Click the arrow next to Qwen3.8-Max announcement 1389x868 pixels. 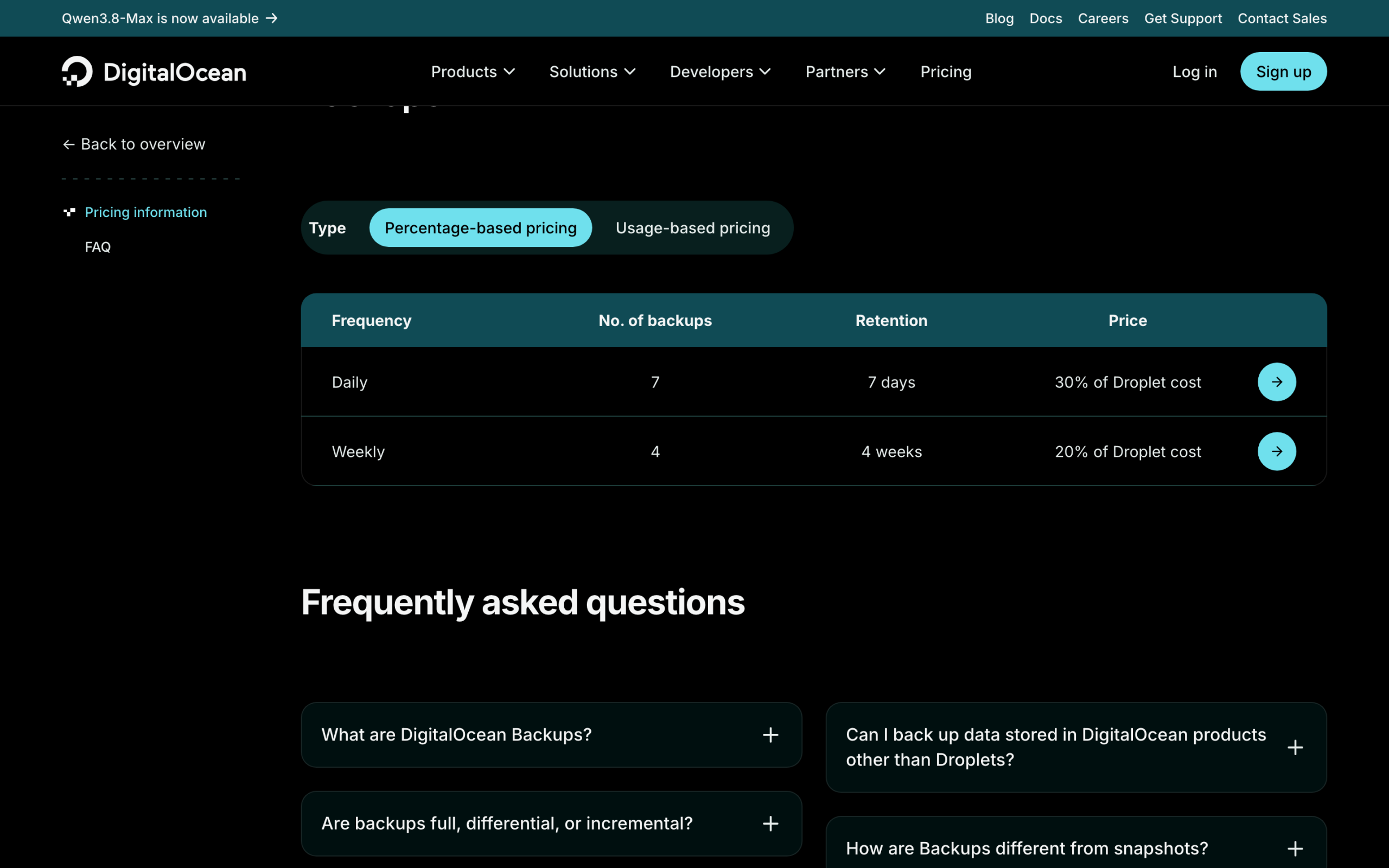272,18
